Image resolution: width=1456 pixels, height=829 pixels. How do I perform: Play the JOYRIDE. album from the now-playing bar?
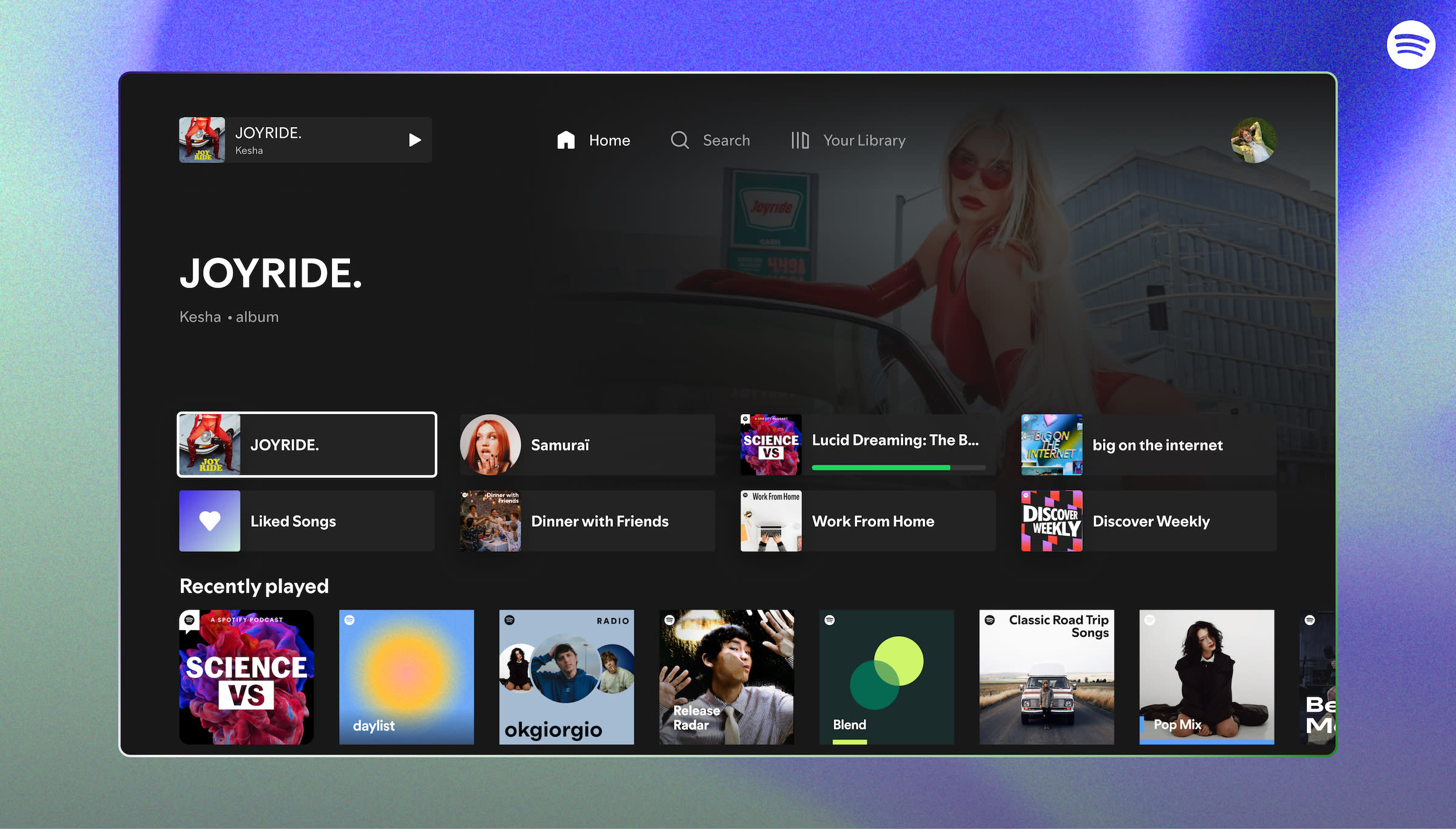(x=415, y=139)
